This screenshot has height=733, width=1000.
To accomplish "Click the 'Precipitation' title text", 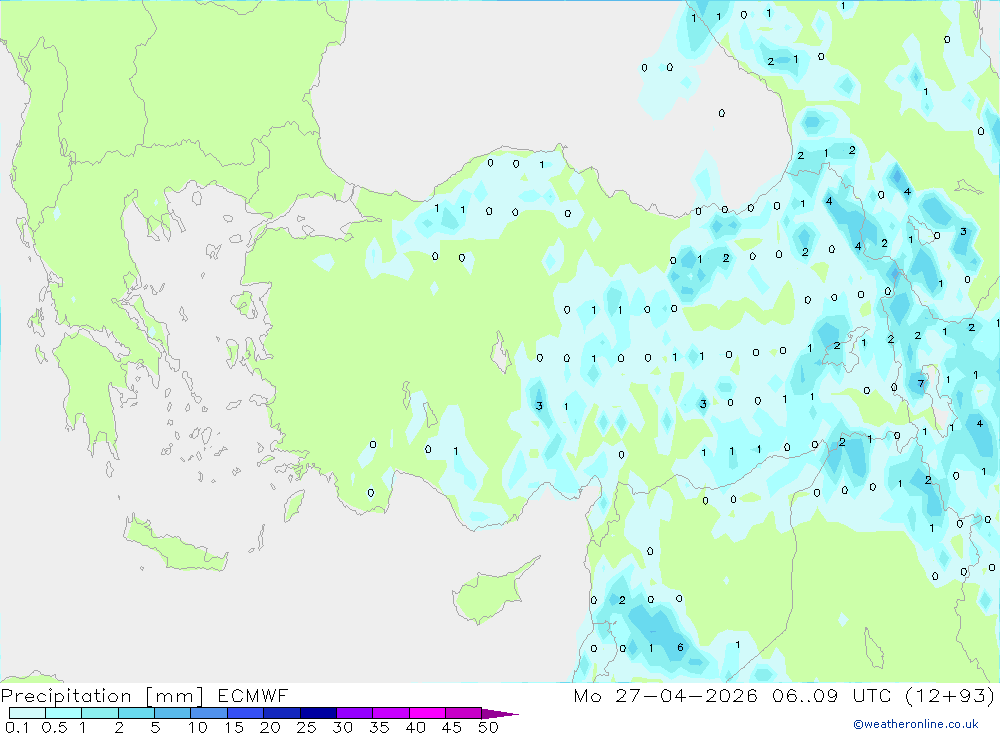I will [x=66, y=695].
